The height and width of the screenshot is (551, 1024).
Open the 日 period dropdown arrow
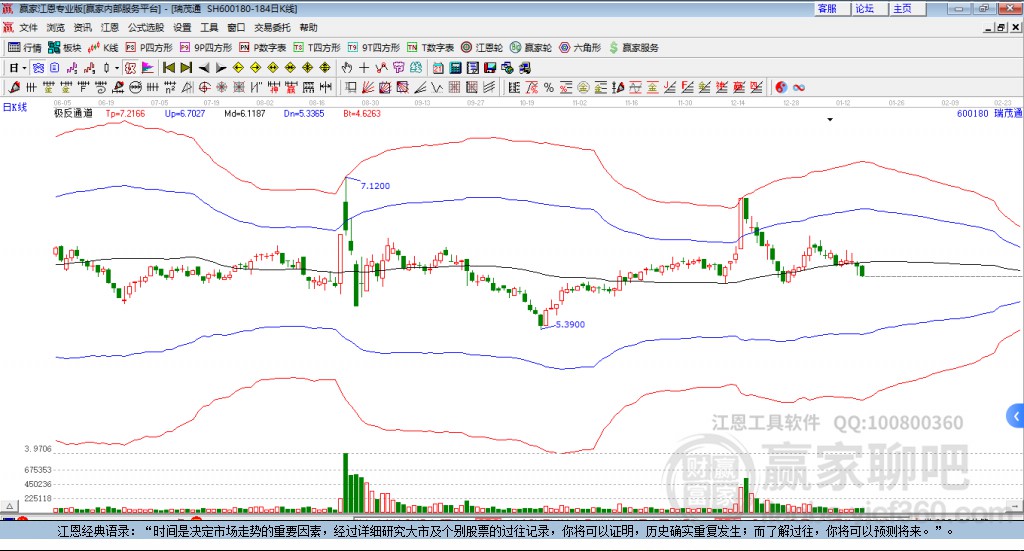[24, 68]
